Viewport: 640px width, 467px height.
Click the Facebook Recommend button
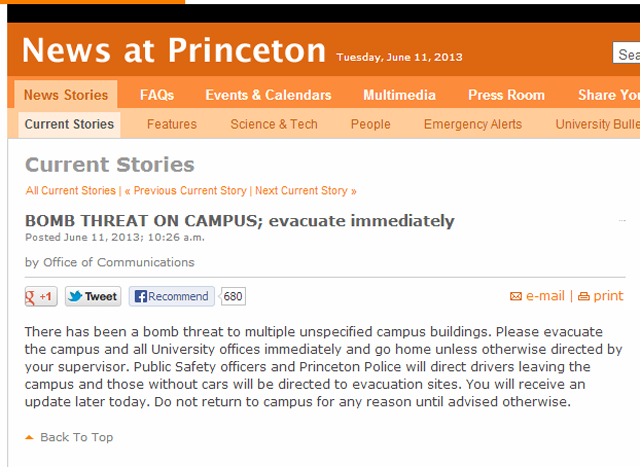(x=171, y=297)
